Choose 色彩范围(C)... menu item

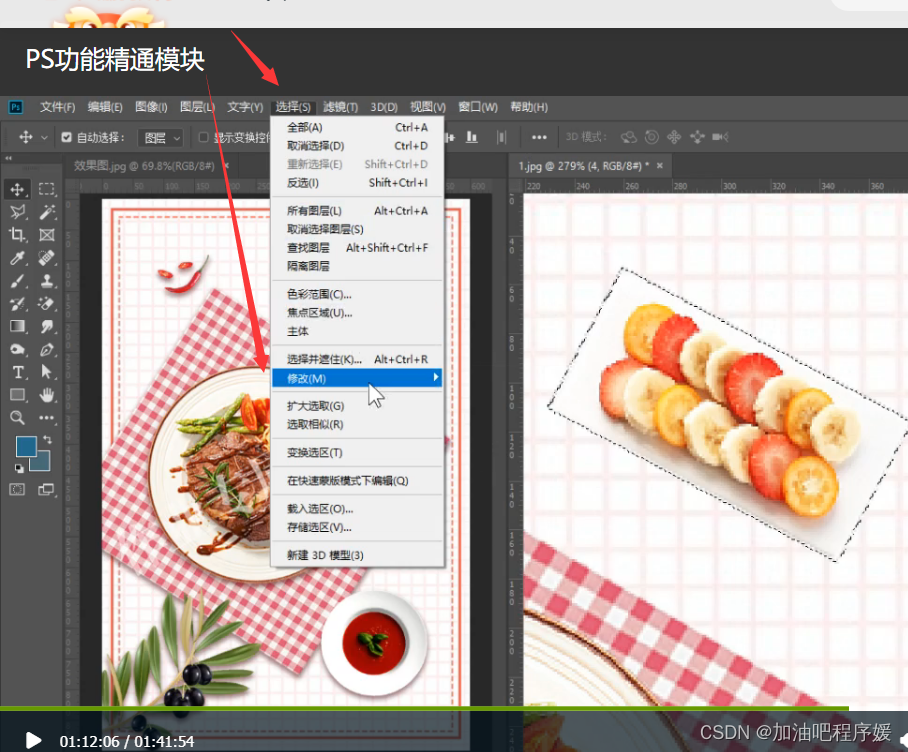click(357, 294)
